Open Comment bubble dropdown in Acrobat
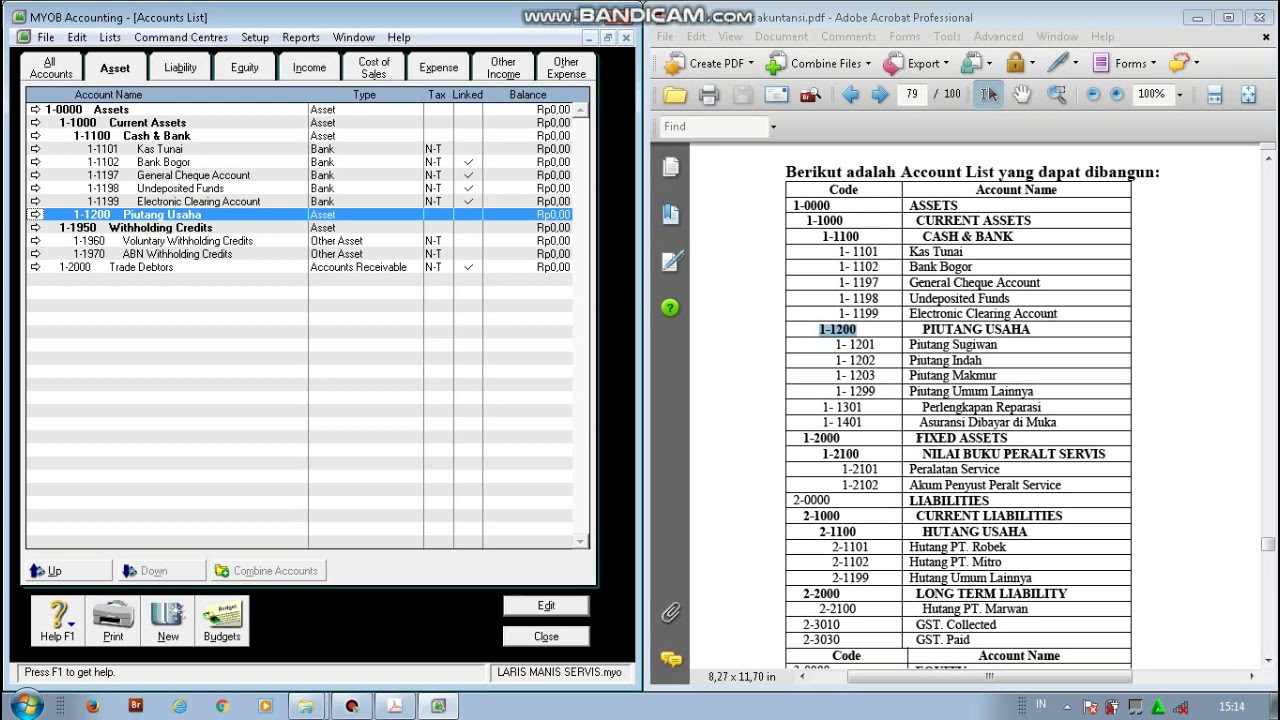The width and height of the screenshot is (1280, 720). tap(1184, 63)
